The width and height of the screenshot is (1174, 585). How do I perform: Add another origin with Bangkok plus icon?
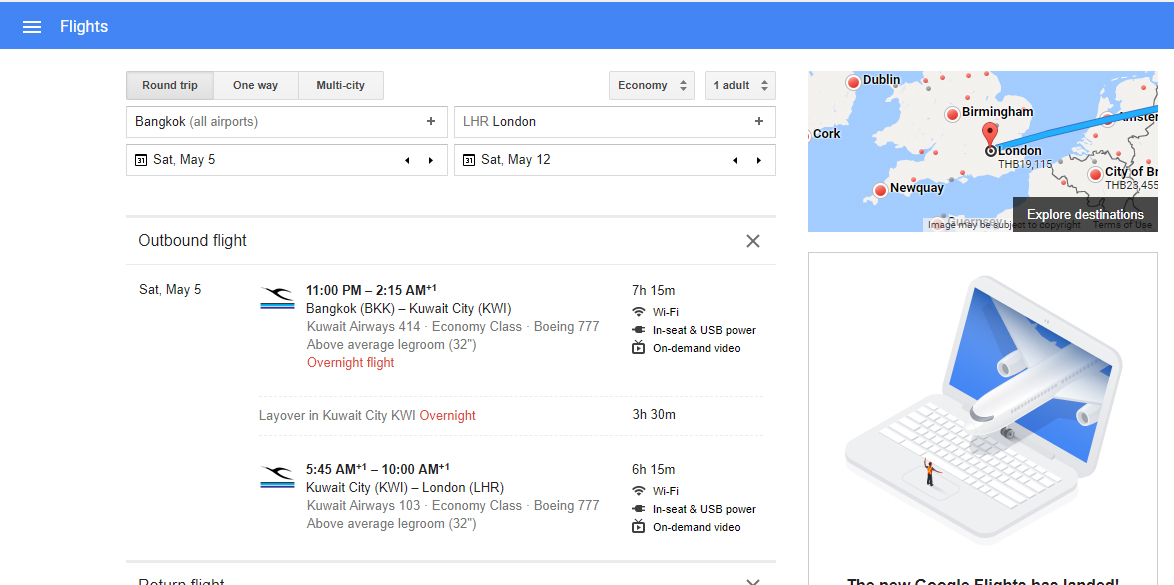coord(431,121)
